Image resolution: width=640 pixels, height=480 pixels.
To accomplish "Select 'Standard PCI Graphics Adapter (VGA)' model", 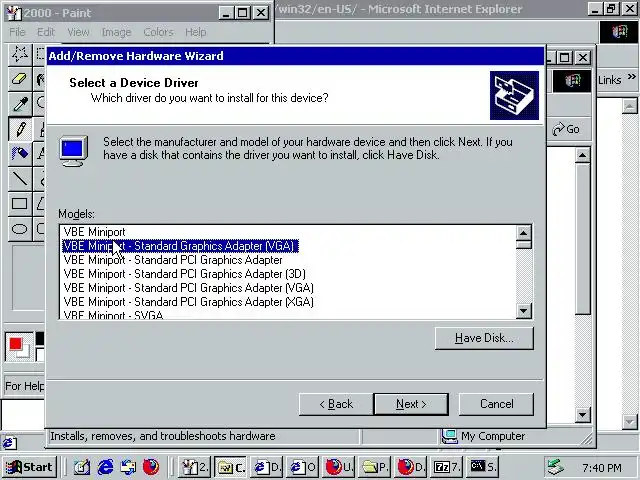I will pos(189,288).
